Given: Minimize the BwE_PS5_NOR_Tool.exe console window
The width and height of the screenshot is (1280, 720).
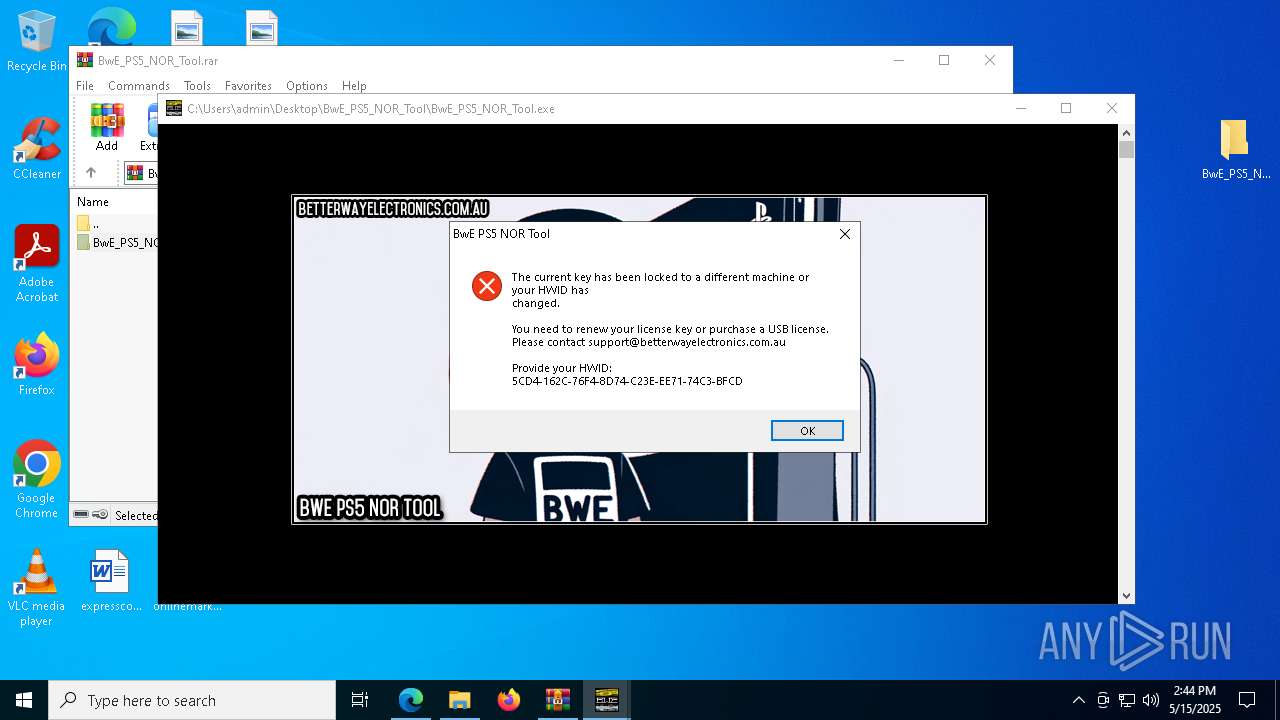Looking at the screenshot, I should (x=1021, y=108).
